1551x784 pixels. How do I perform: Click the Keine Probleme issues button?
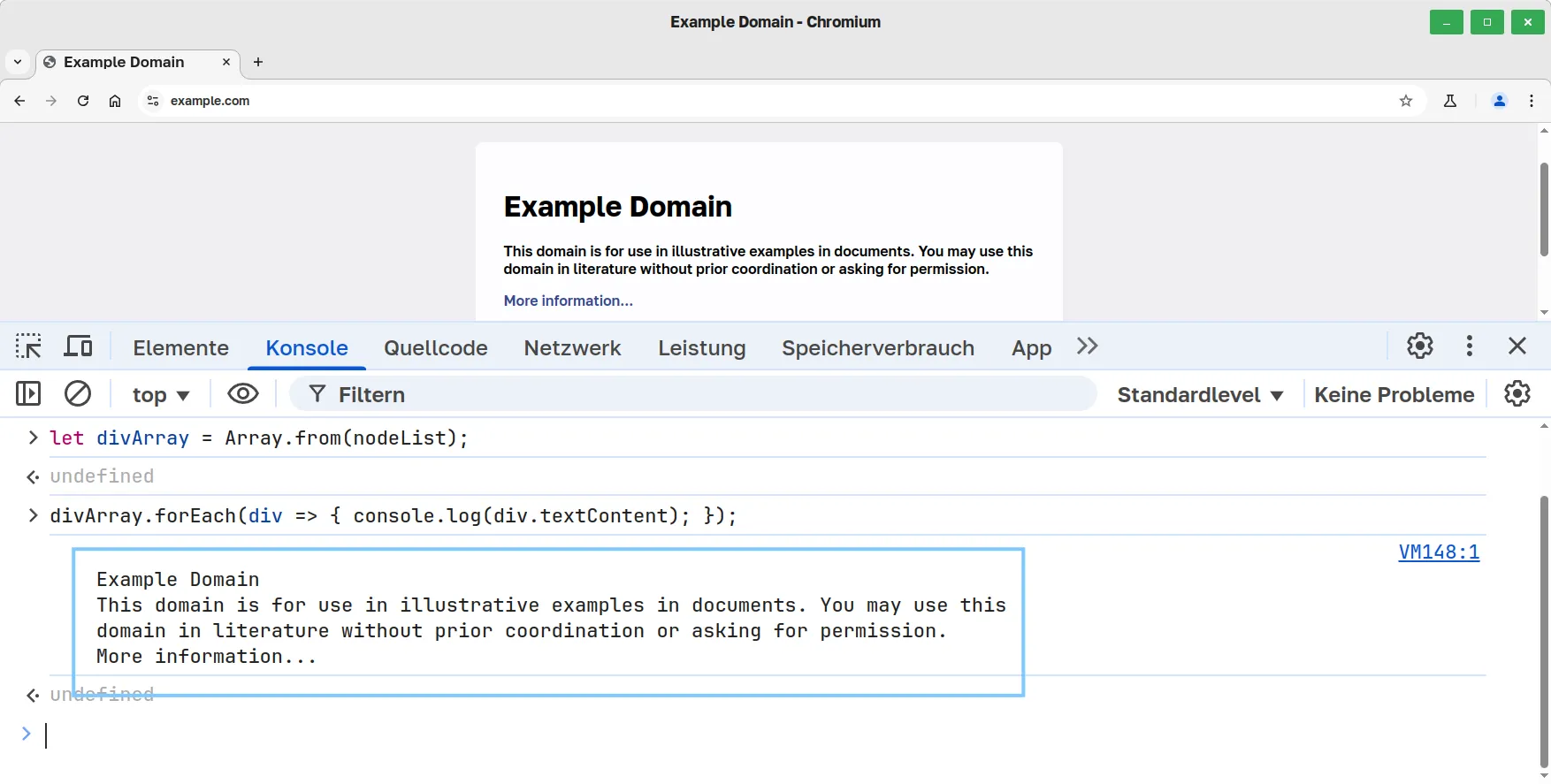point(1394,395)
